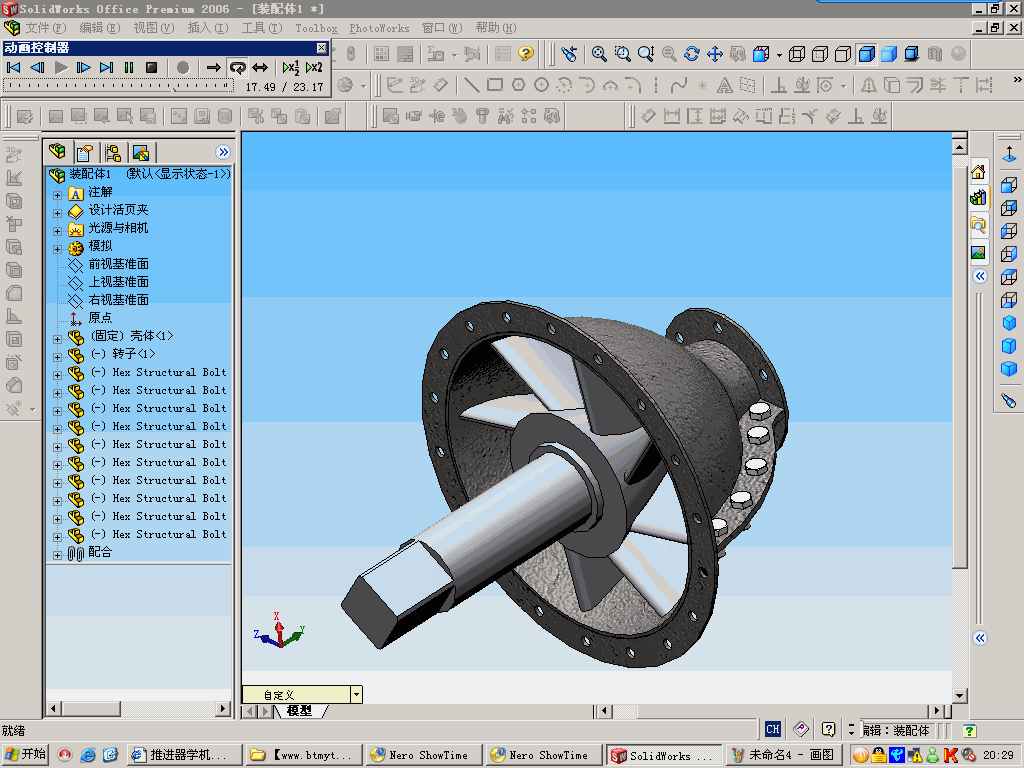This screenshot has width=1024, height=768.
Task: Open the 文件(F) menu
Action: point(46,28)
